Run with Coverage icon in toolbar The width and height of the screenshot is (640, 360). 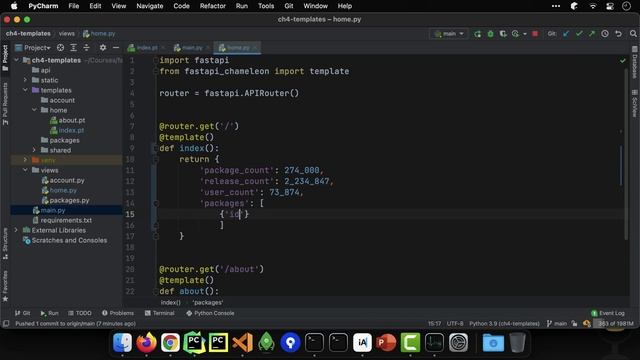point(503,34)
